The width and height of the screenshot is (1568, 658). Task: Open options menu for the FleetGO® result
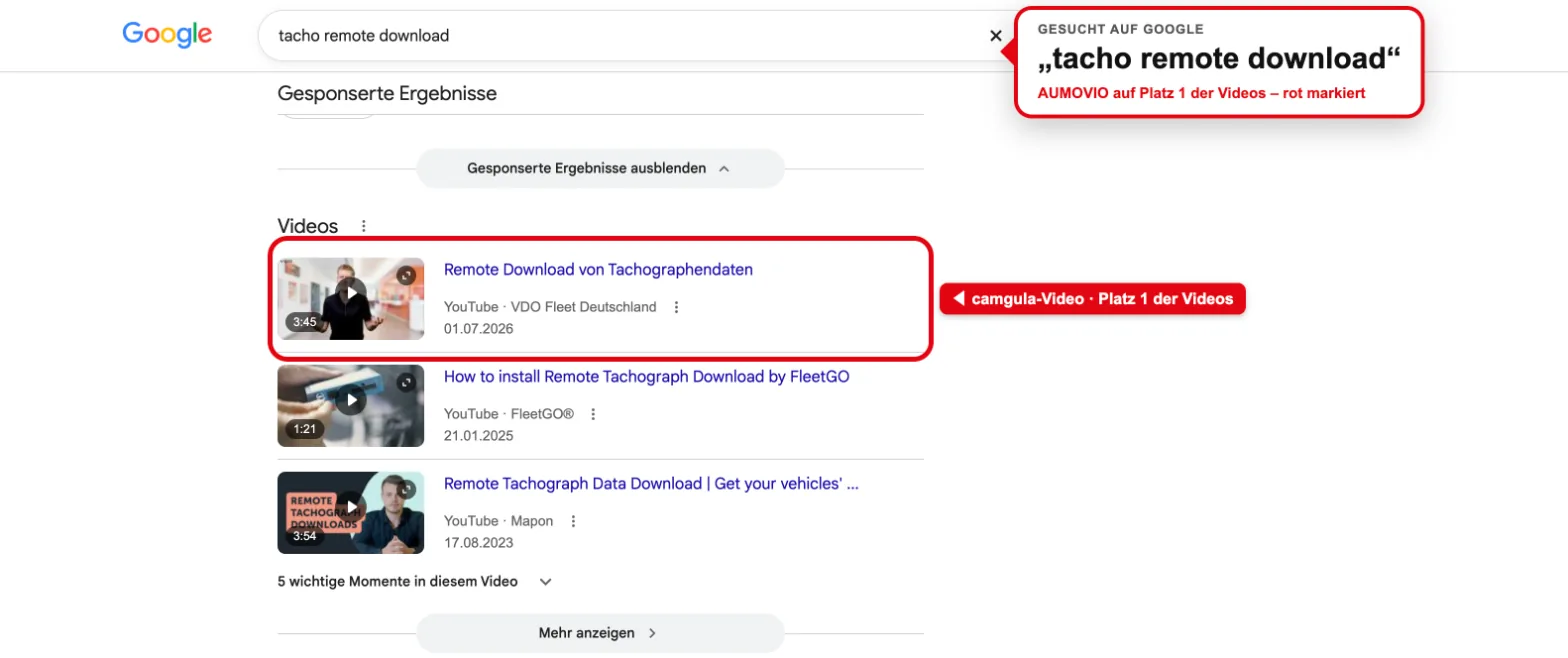[x=593, y=414]
